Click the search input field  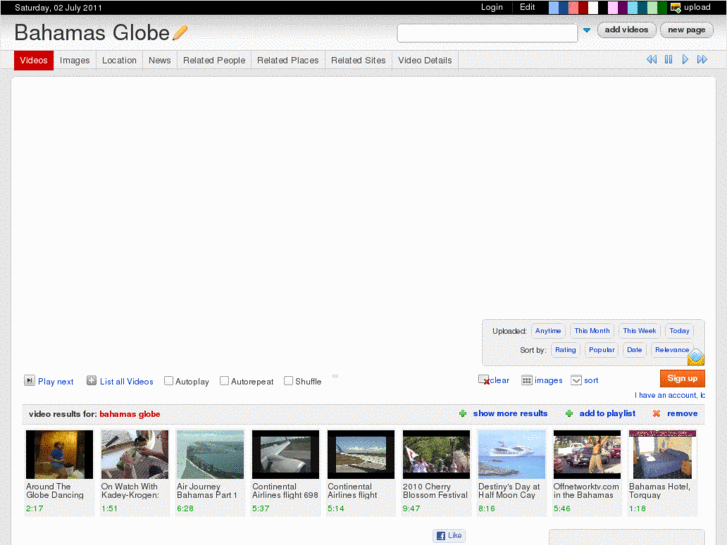click(487, 33)
